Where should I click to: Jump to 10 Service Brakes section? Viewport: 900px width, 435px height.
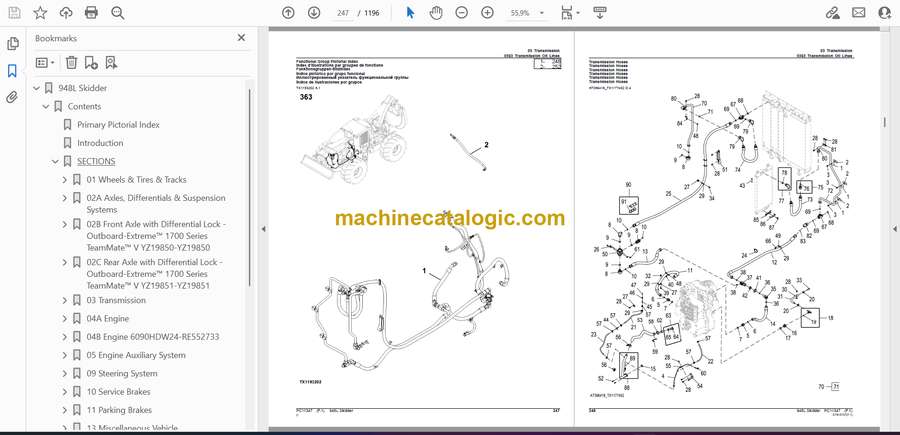coord(118,392)
